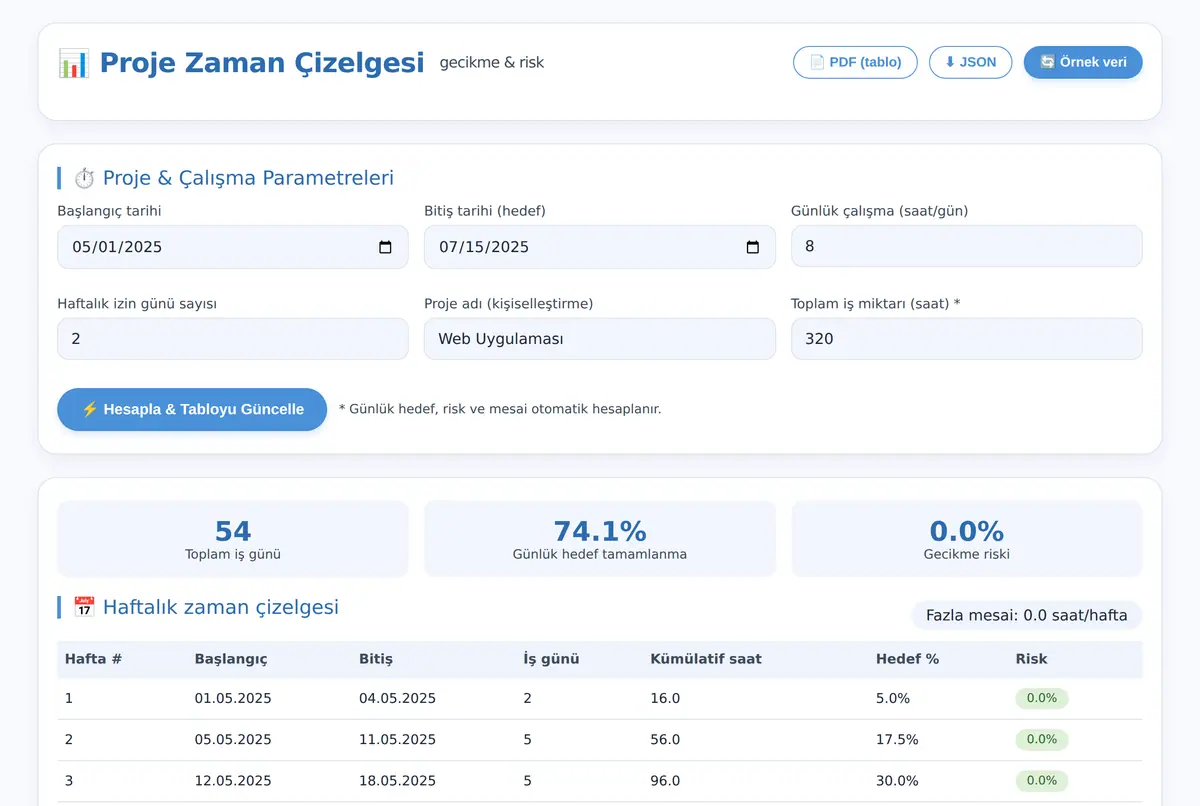Click cumulative hours 16.0 cell

665,698
